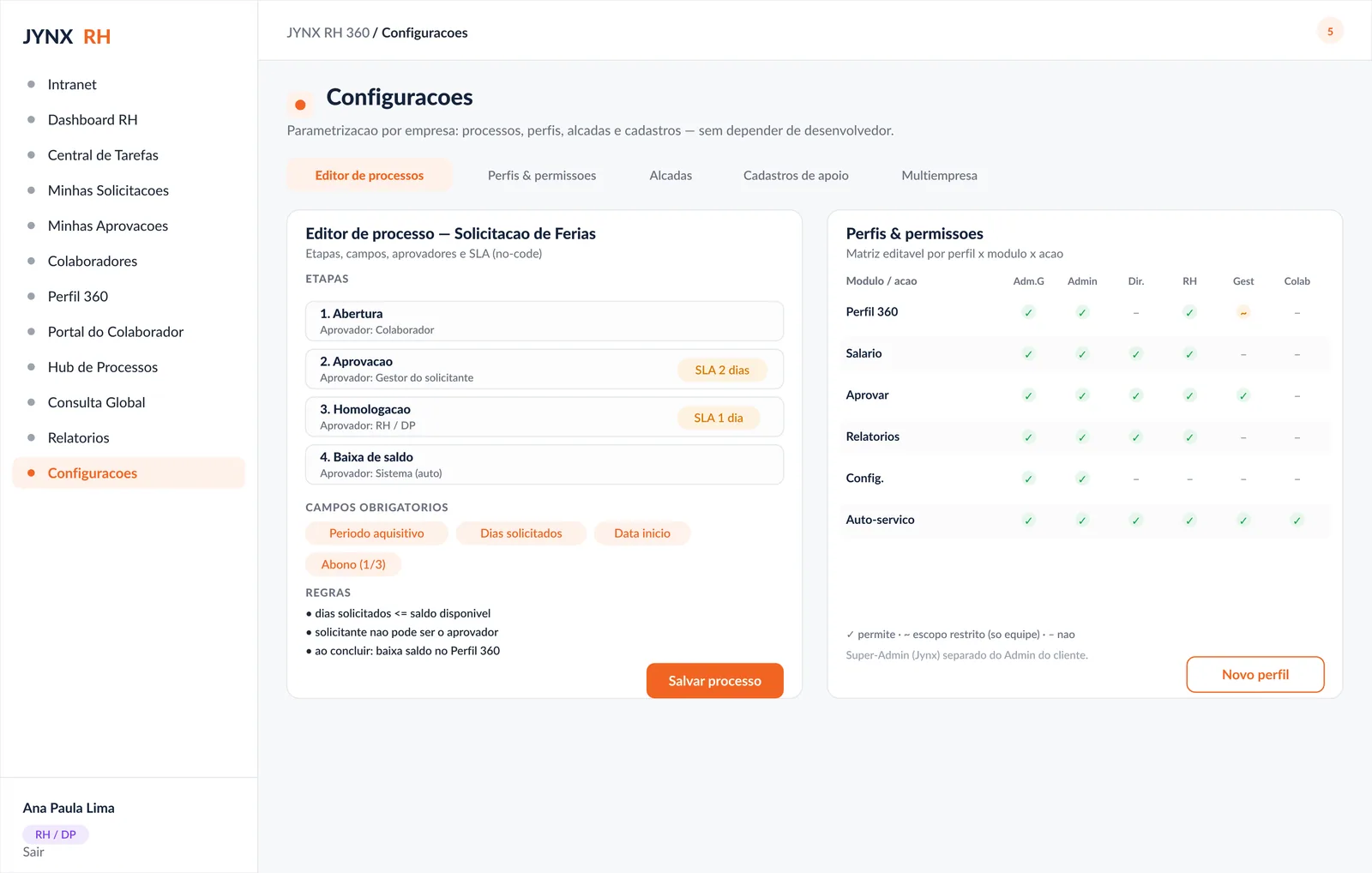Click the SLA 2 dias badge

722,370
